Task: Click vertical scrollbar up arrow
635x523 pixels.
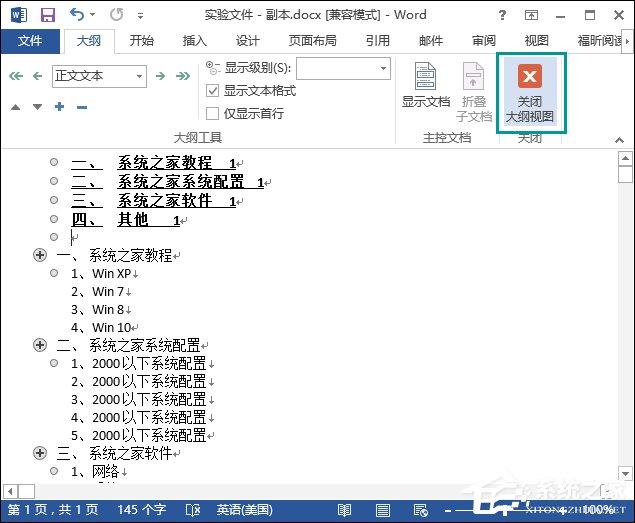Action: (x=625, y=158)
